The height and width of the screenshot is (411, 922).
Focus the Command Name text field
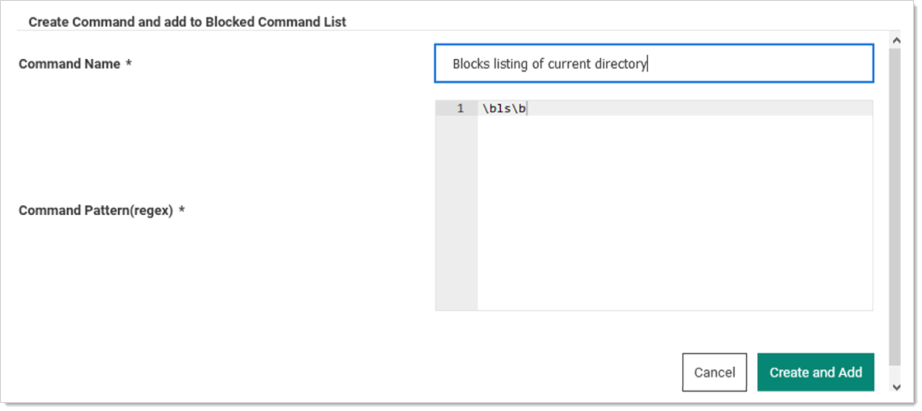point(654,64)
